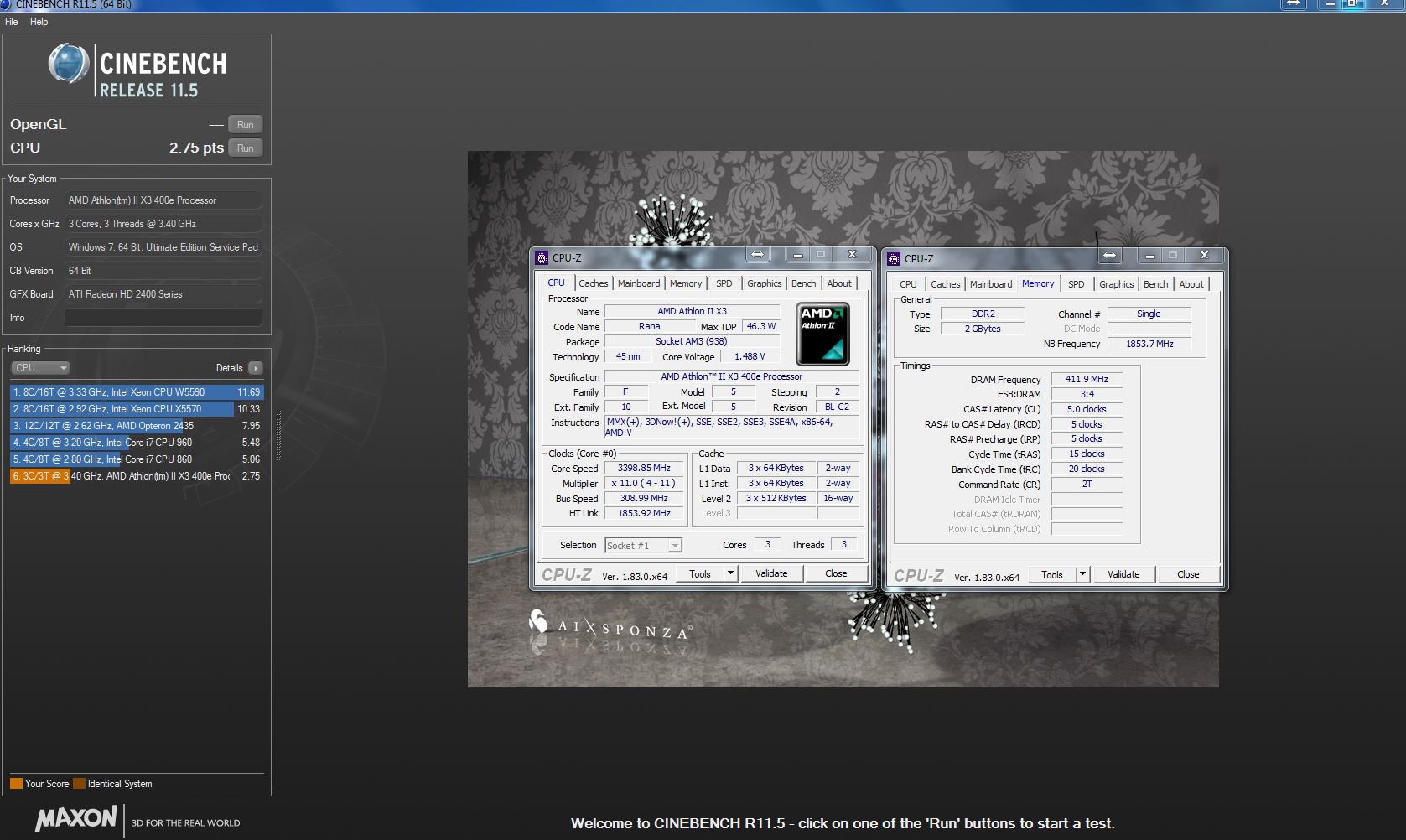Screen dimensions: 1406x840
Task: Select ranking row Intel Core i7 CPU 960
Action: click(x=137, y=443)
